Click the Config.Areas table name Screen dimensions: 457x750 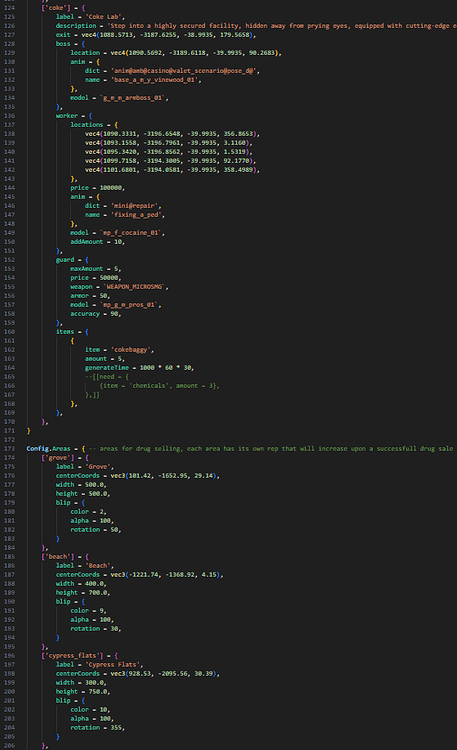click(x=48, y=449)
